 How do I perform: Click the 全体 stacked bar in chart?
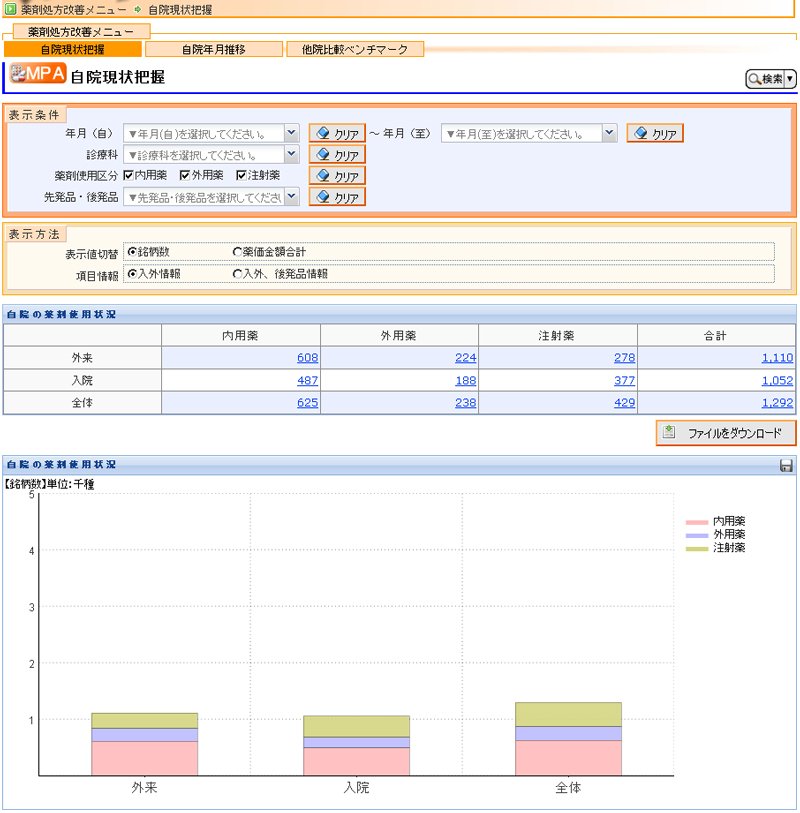(x=568, y=739)
